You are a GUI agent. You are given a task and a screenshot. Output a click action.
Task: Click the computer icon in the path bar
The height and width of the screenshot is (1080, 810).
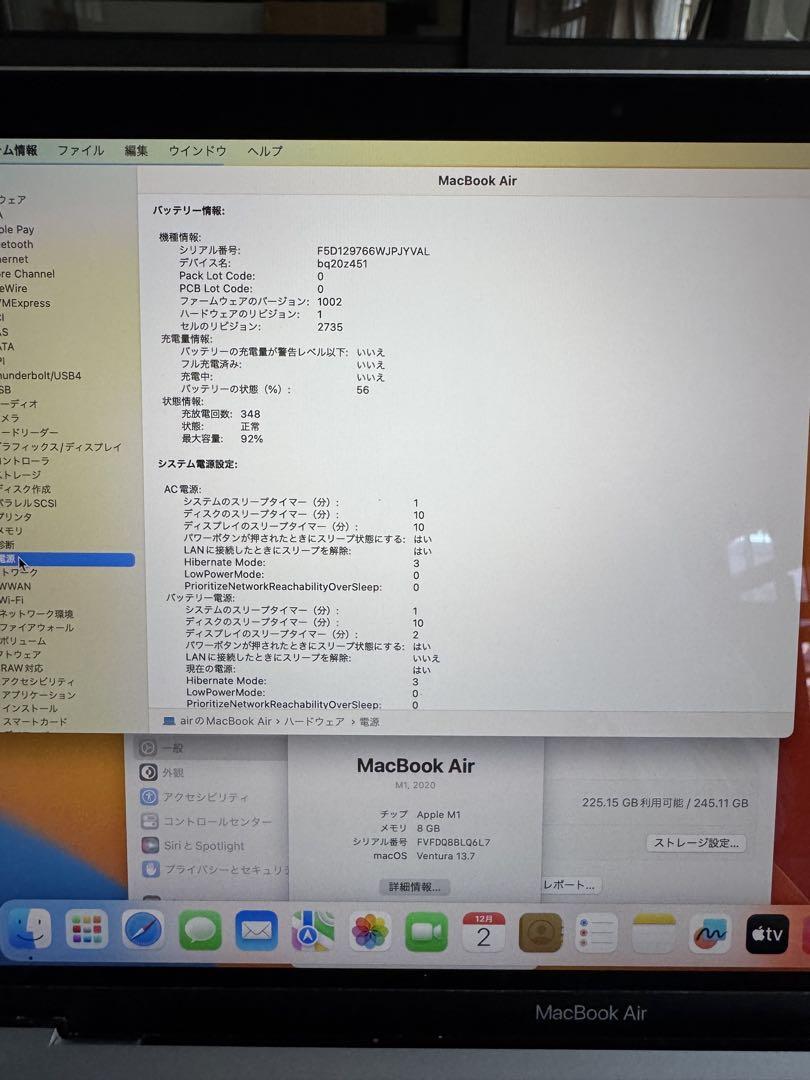point(169,720)
